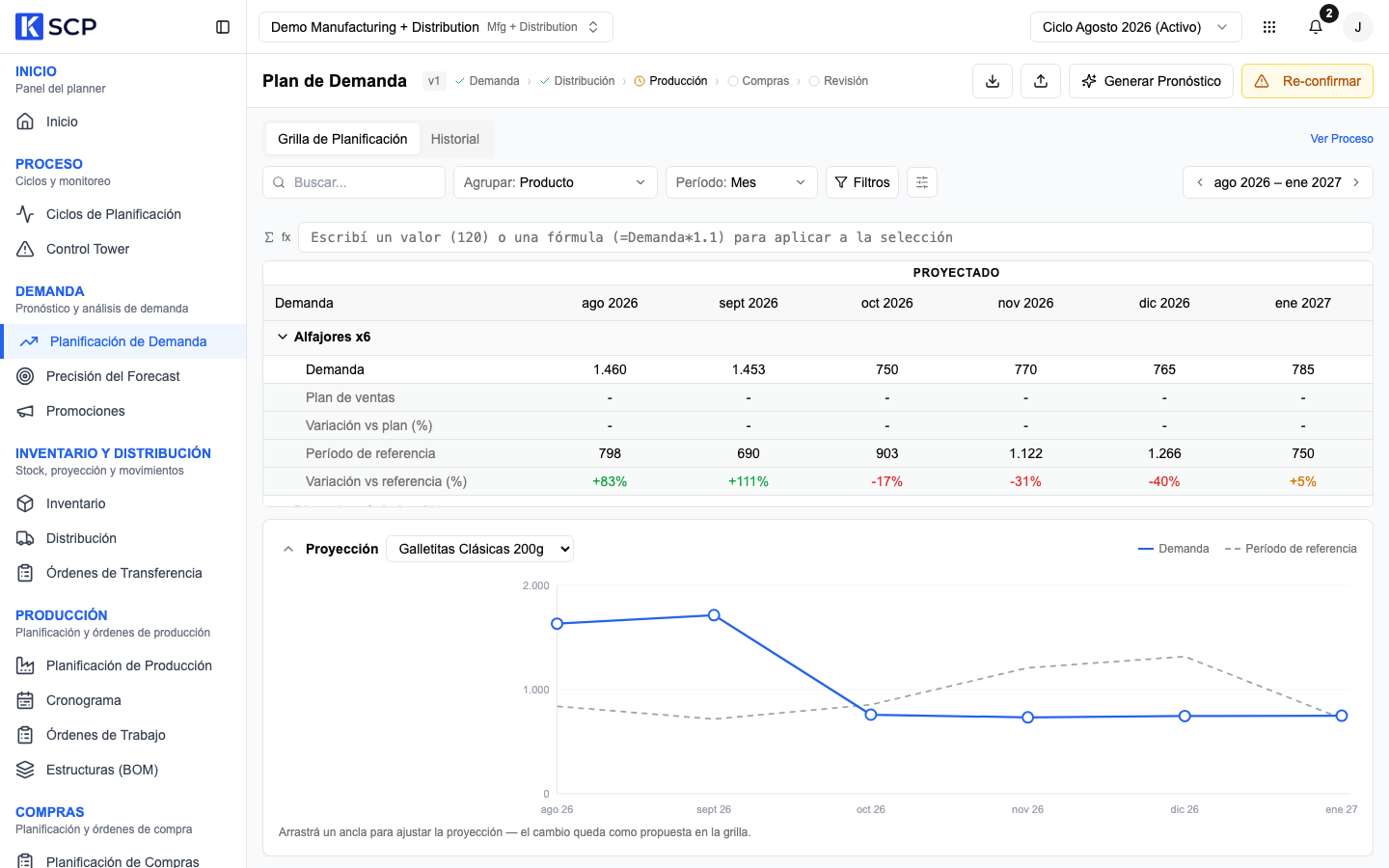This screenshot has width=1389, height=868.
Task: Go to previous date range
Action: click(x=1200, y=182)
